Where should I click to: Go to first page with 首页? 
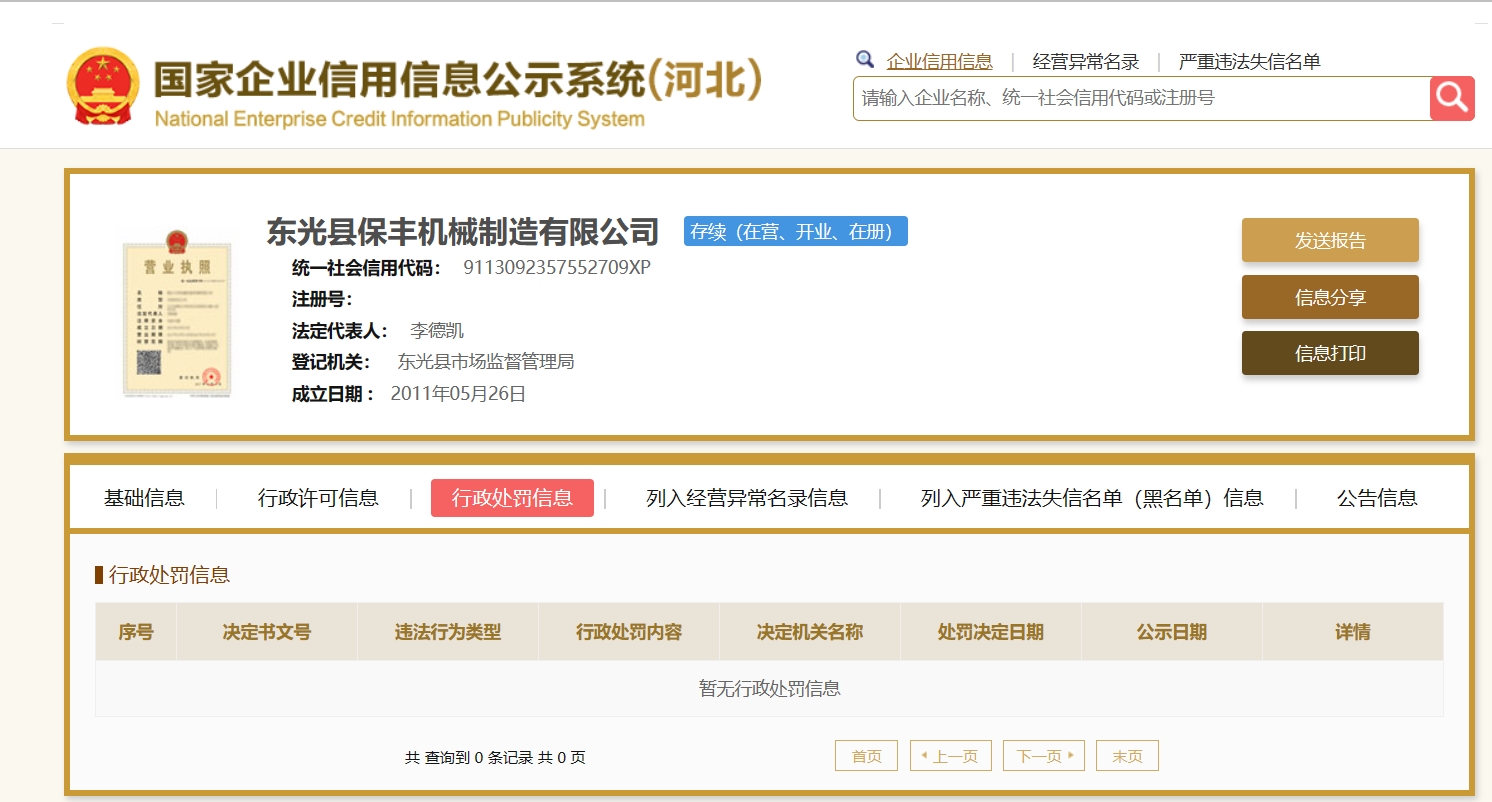(x=866, y=756)
